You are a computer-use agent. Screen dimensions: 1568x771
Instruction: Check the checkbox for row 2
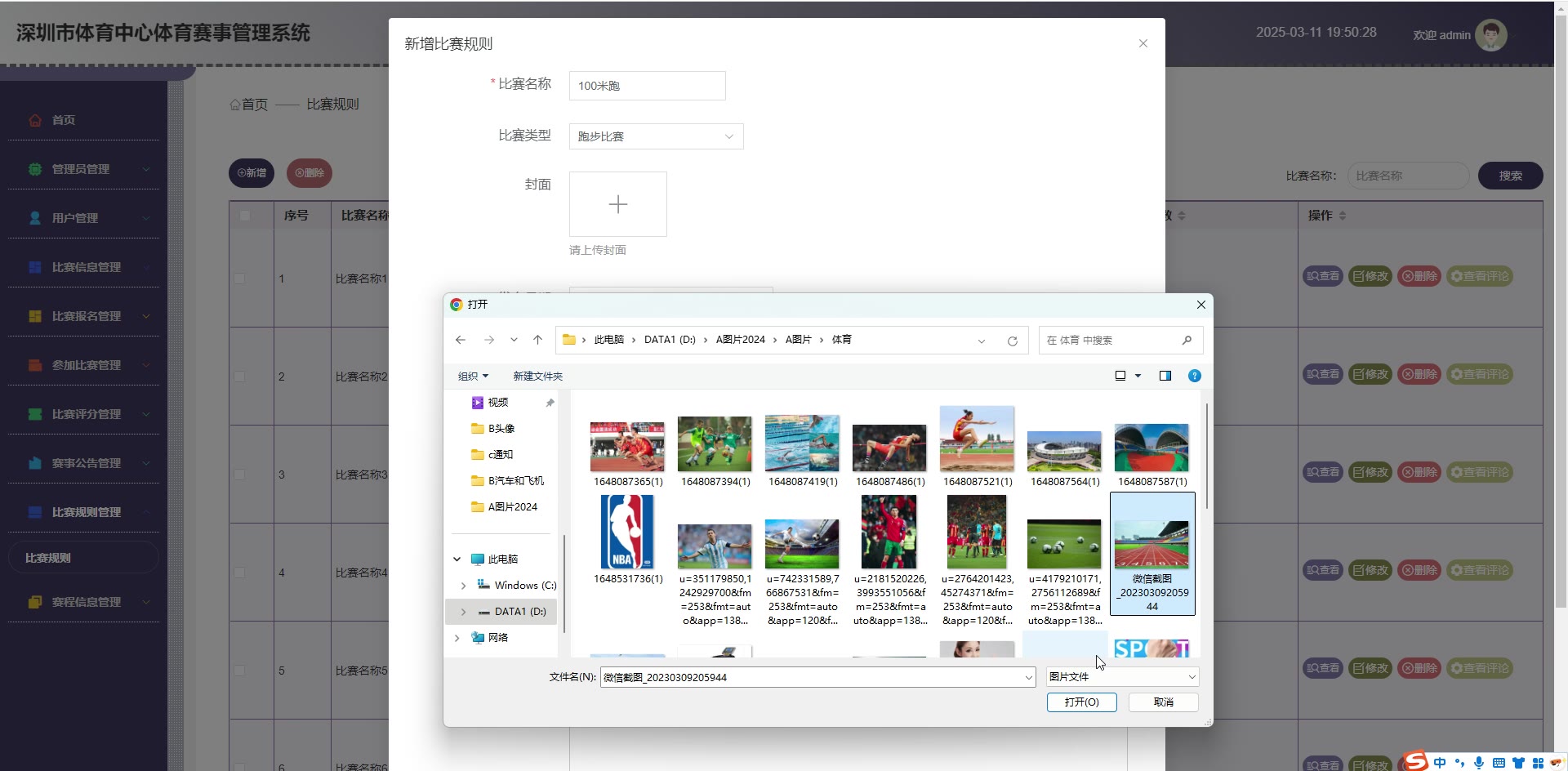[x=239, y=377]
